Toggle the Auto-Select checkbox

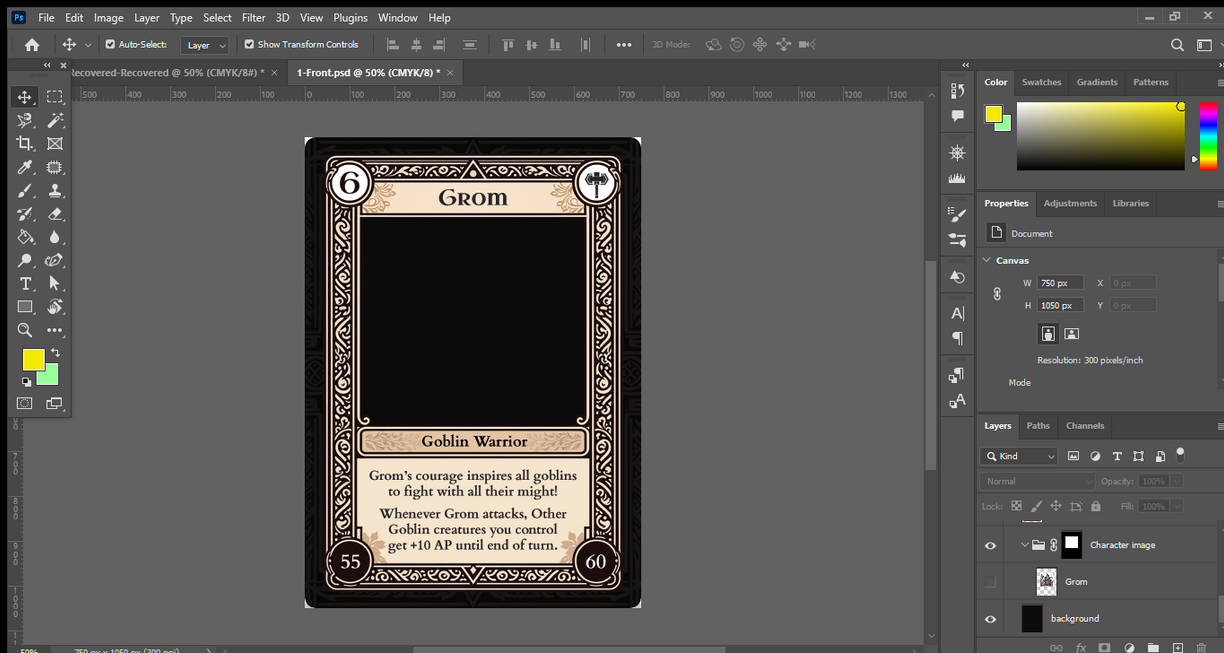click(x=110, y=44)
